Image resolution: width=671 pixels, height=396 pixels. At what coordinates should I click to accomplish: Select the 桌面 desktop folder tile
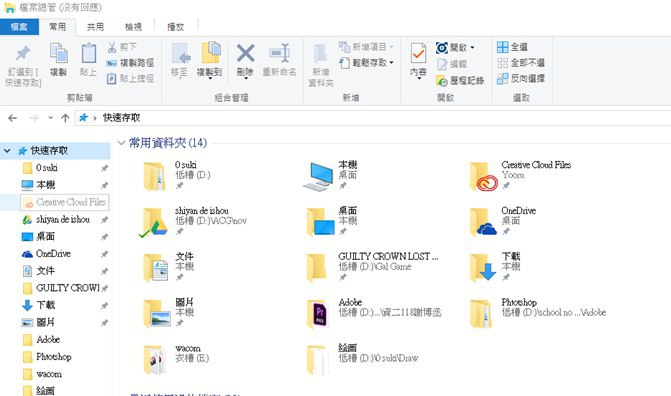(x=332, y=221)
